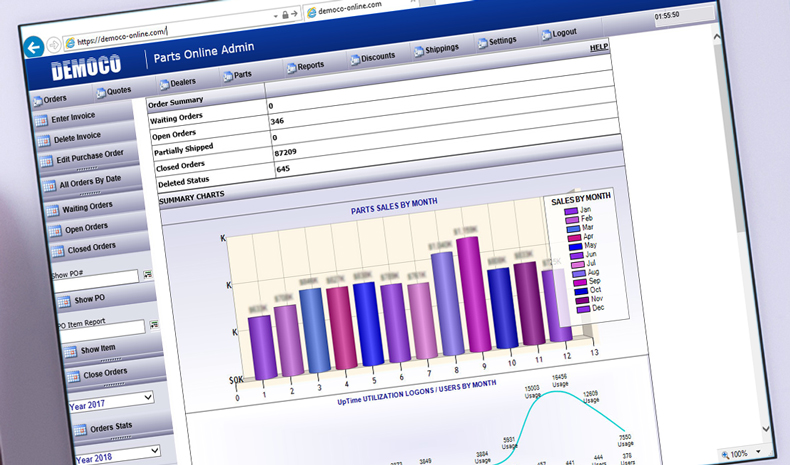
Task: Click the Logout button
Action: tap(560, 33)
